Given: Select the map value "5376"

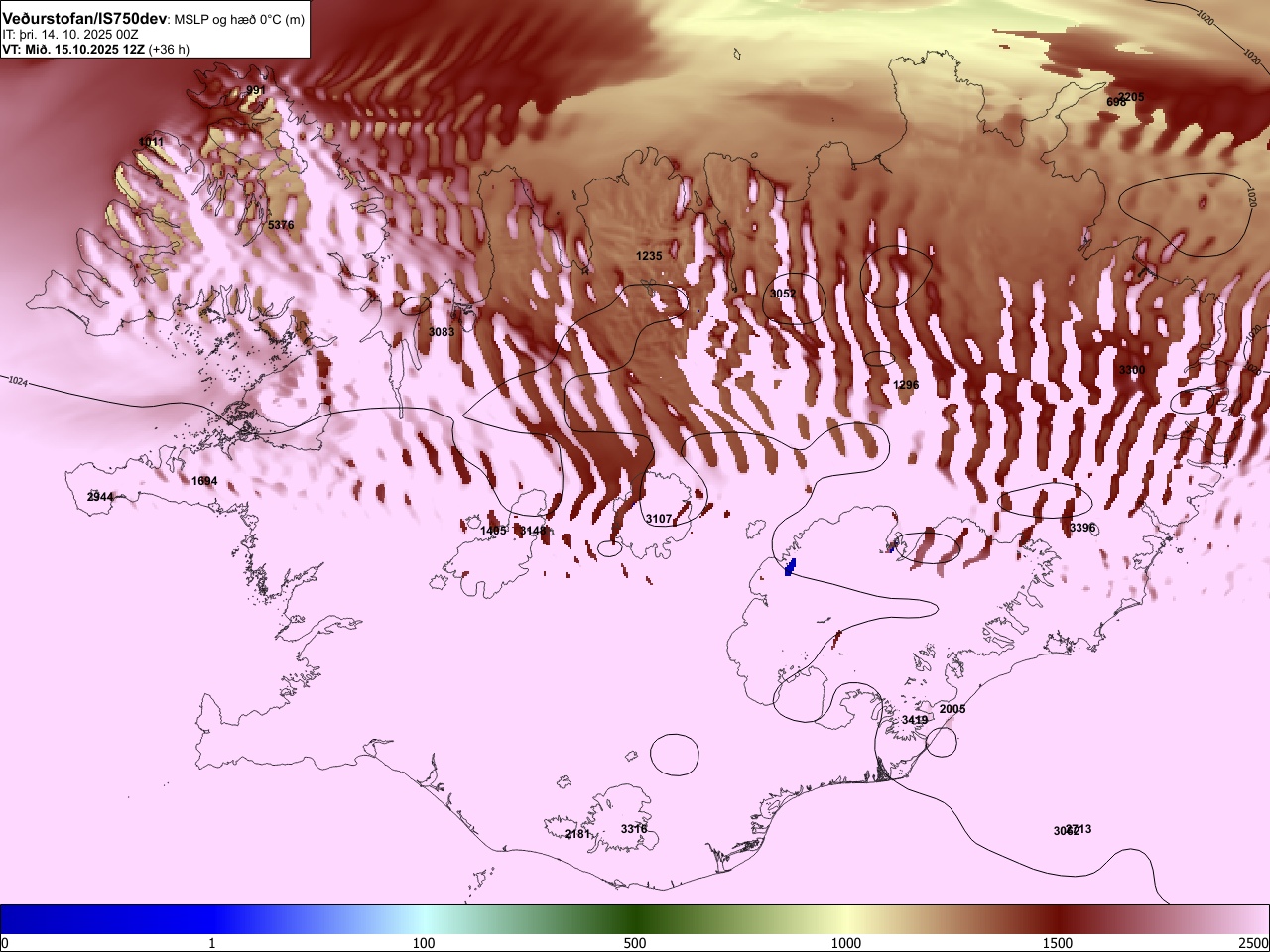Looking at the screenshot, I should click(281, 225).
